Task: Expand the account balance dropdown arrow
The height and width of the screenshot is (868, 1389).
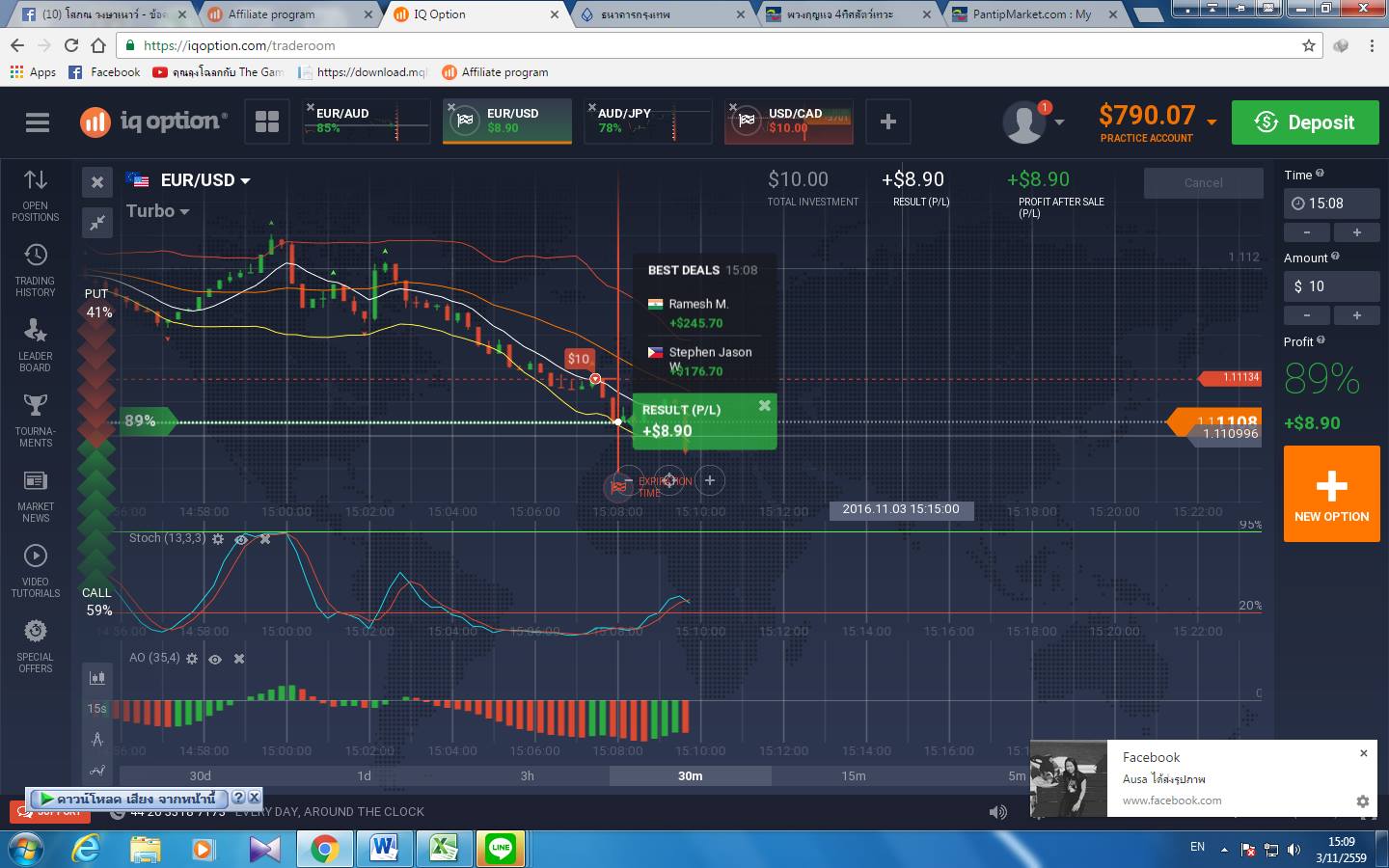Action: (1212, 122)
